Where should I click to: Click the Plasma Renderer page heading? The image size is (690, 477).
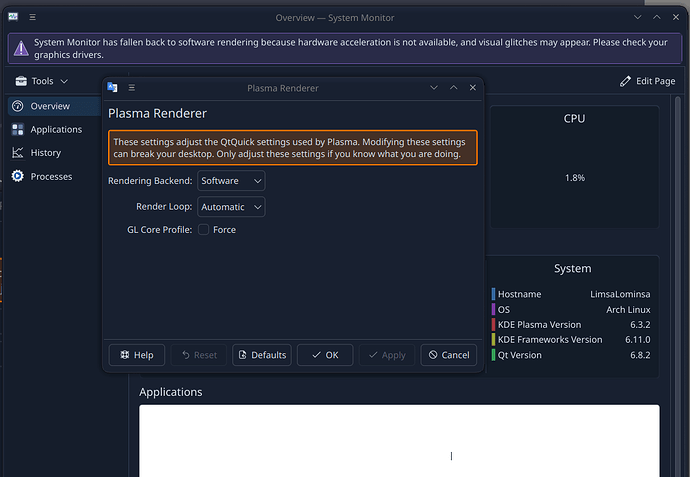point(157,114)
